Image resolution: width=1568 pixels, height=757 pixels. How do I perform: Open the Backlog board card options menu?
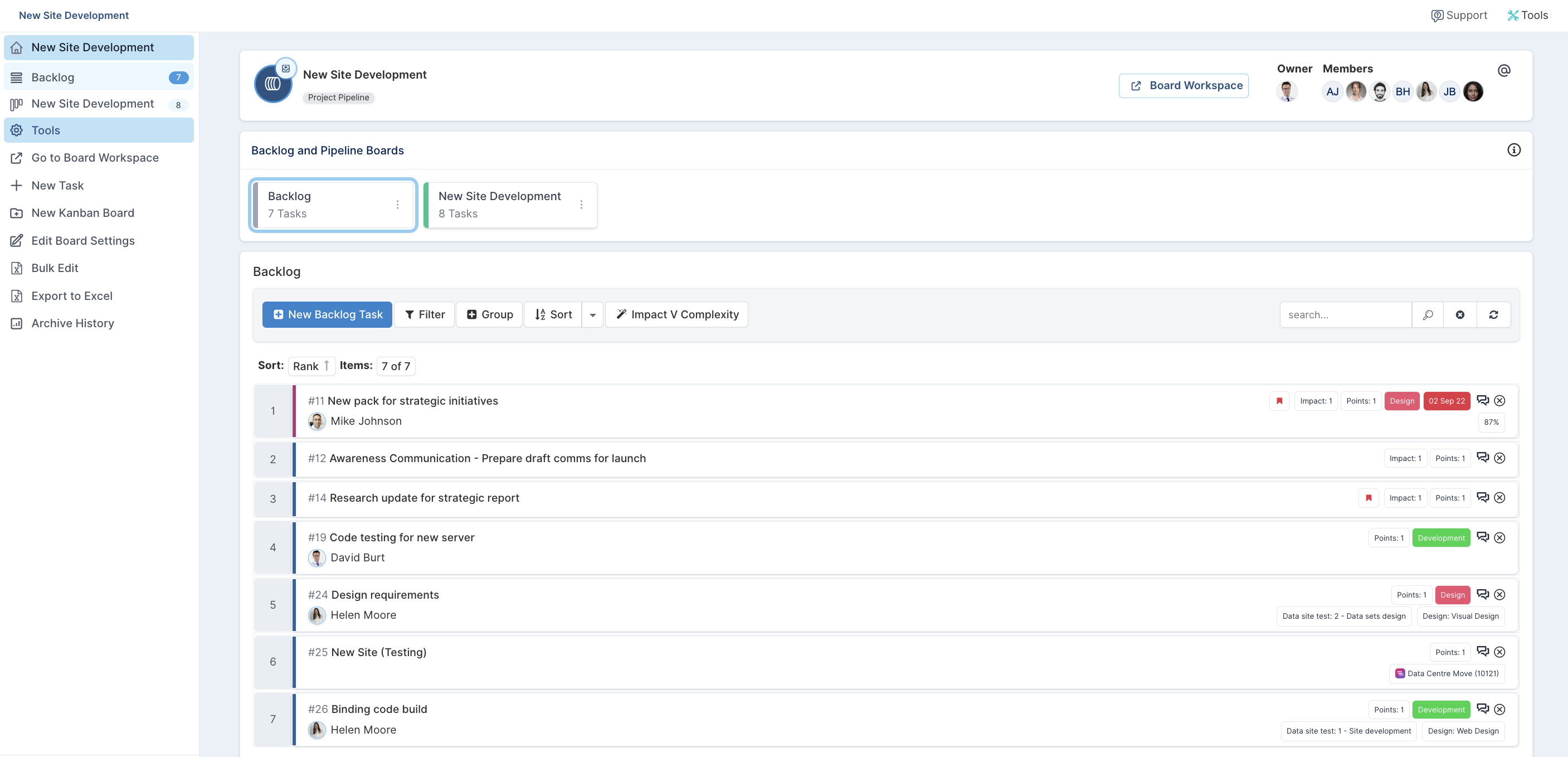click(397, 205)
